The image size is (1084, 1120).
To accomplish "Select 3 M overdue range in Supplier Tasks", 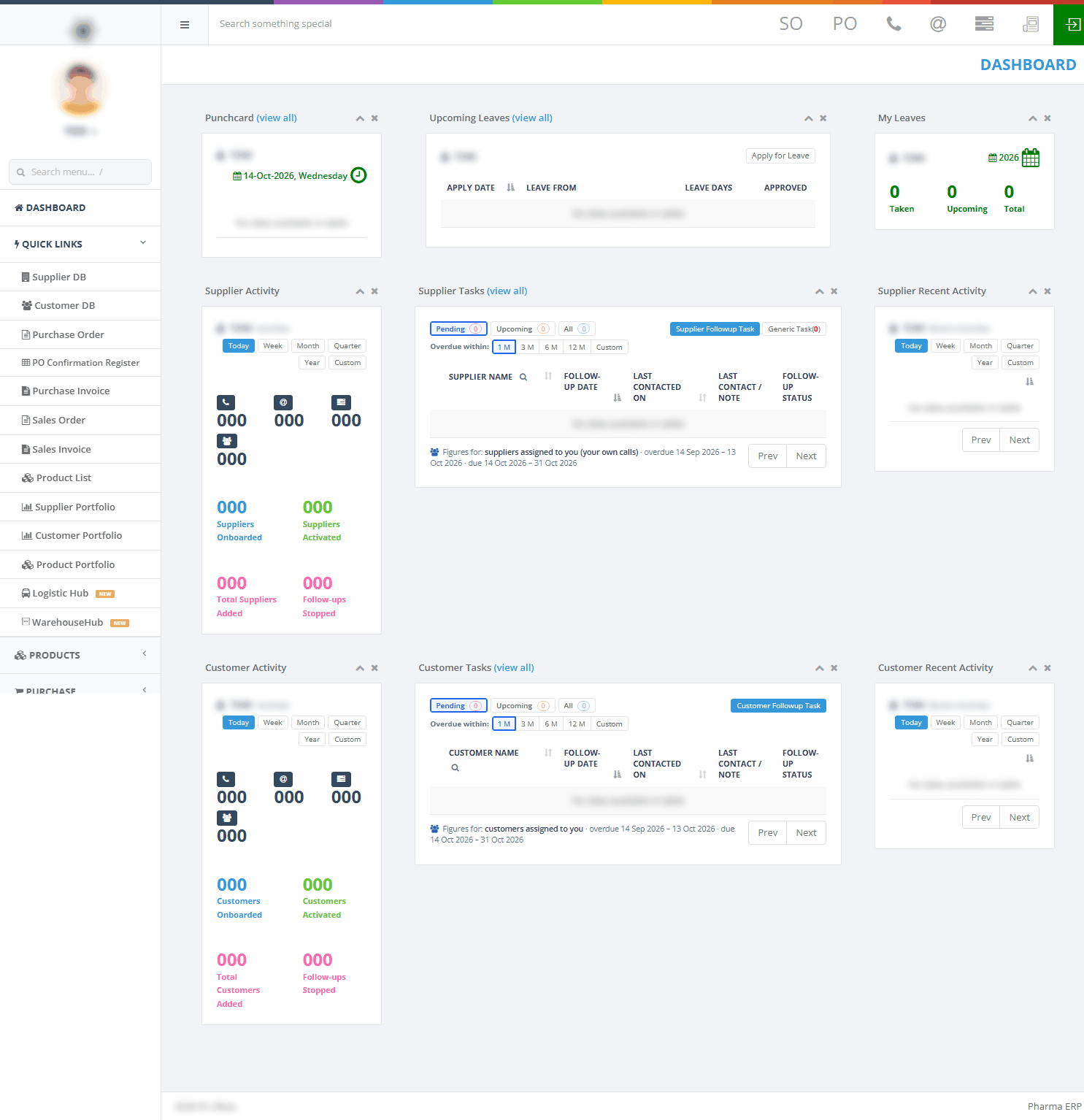I will 528,348.
